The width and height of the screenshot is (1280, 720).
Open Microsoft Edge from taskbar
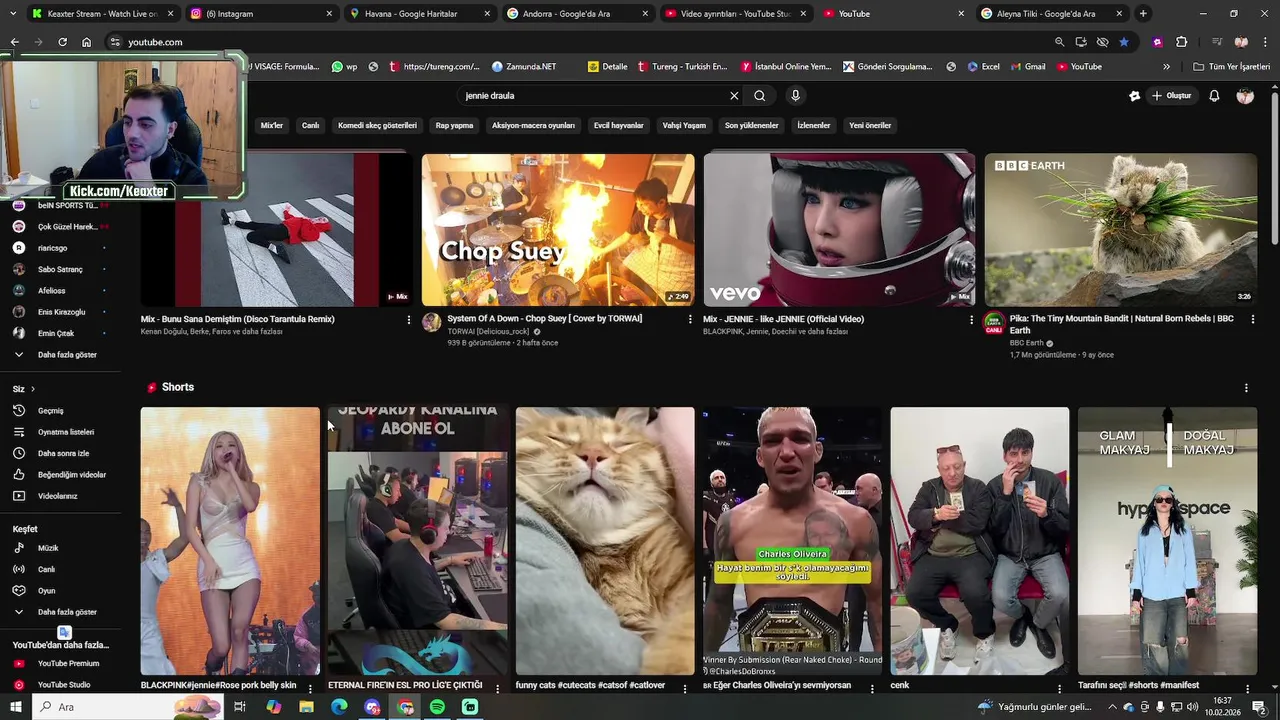(339, 707)
